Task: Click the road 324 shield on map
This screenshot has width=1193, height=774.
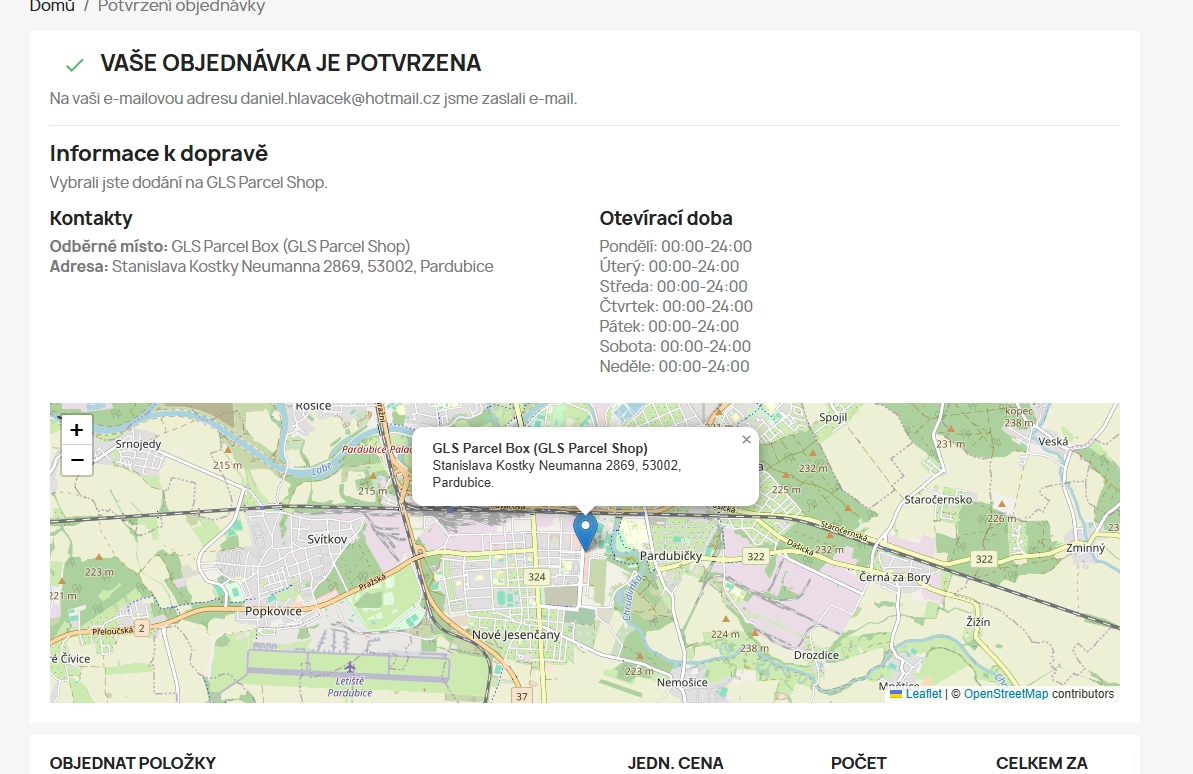Action: click(x=537, y=577)
